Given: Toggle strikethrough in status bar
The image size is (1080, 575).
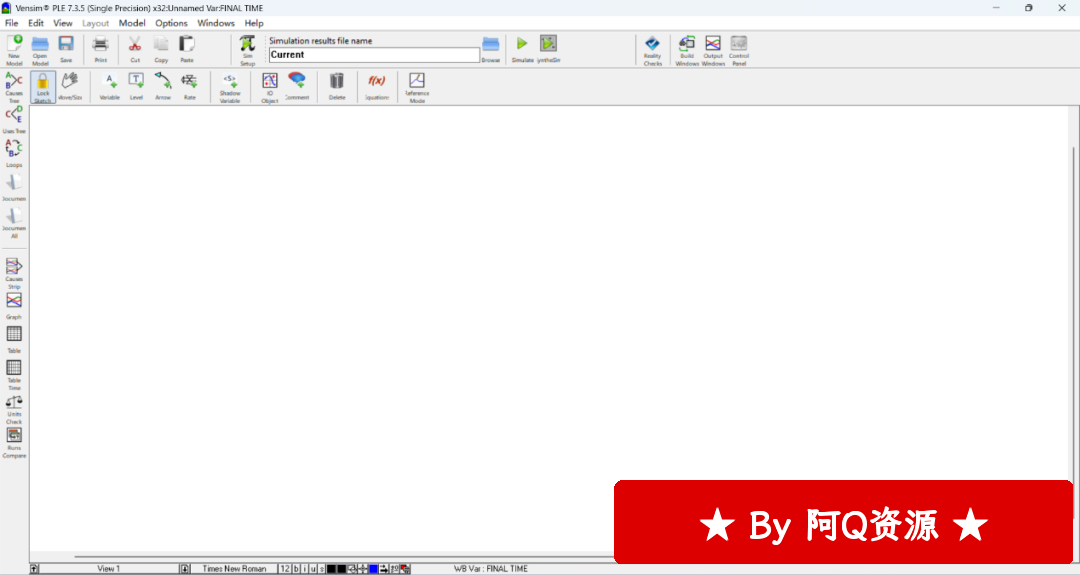Looking at the screenshot, I should (x=322, y=569).
